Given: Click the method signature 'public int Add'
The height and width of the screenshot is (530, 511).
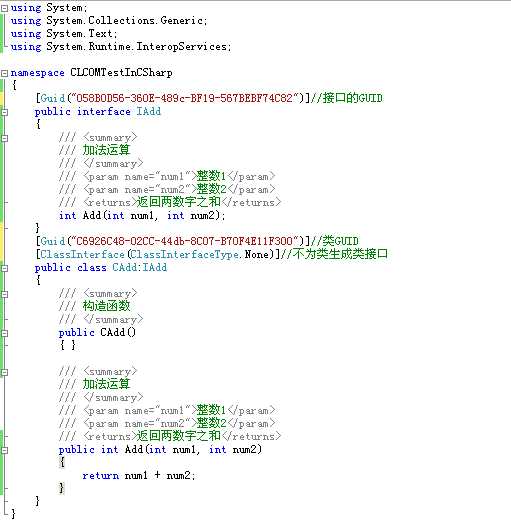Looking at the screenshot, I should point(160,450).
